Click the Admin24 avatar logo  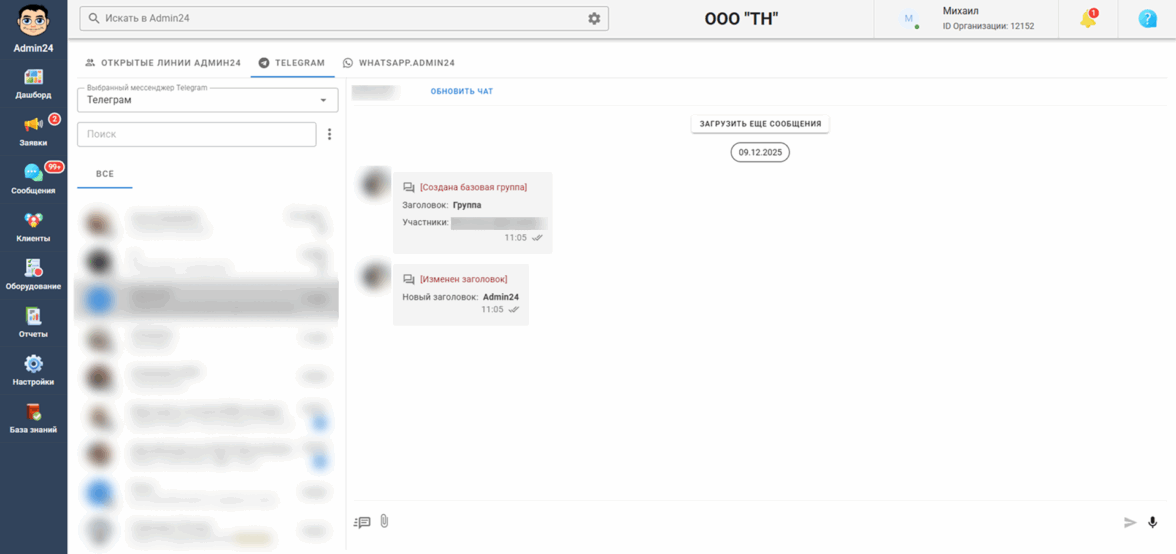(33, 20)
